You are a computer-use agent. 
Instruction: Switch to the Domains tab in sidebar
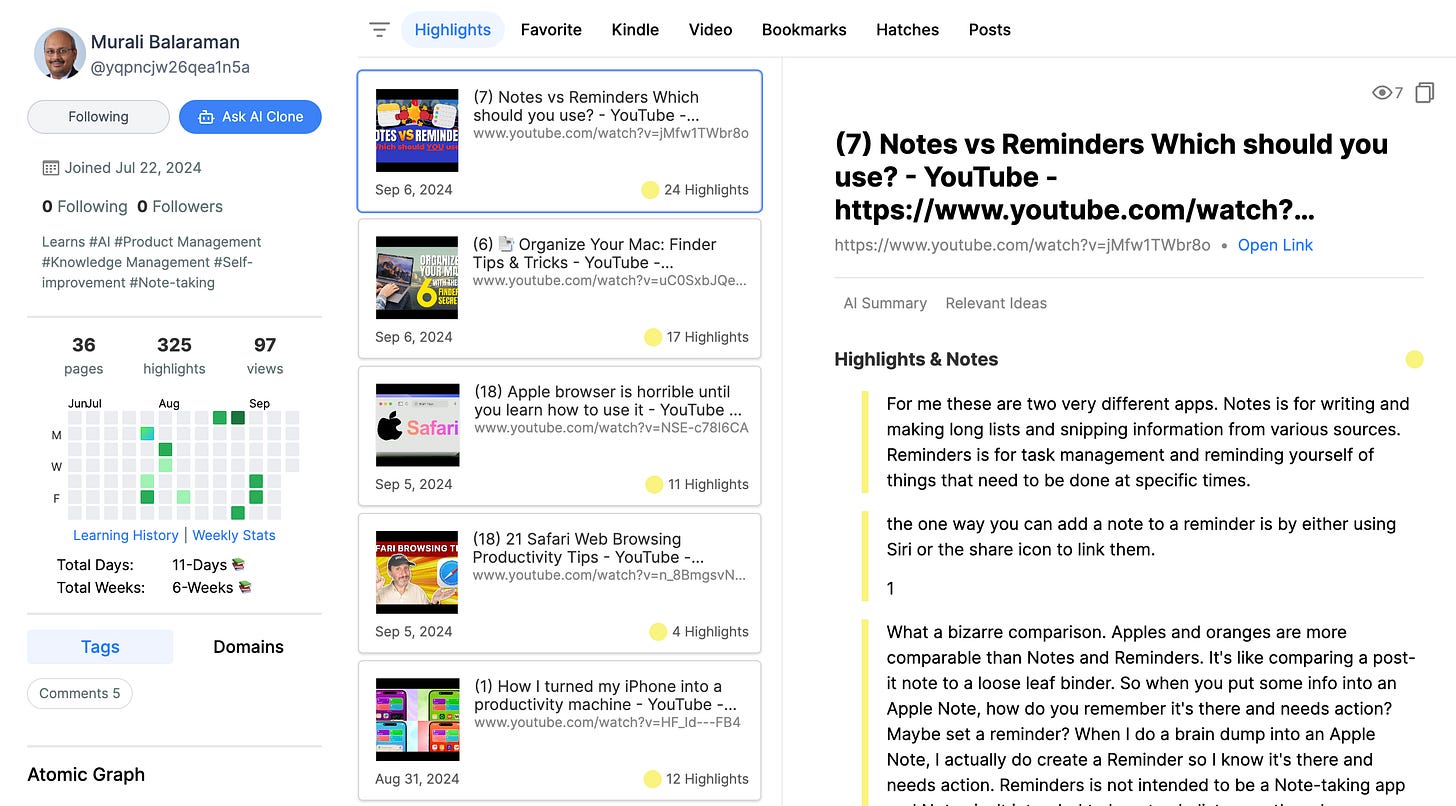coord(248,647)
